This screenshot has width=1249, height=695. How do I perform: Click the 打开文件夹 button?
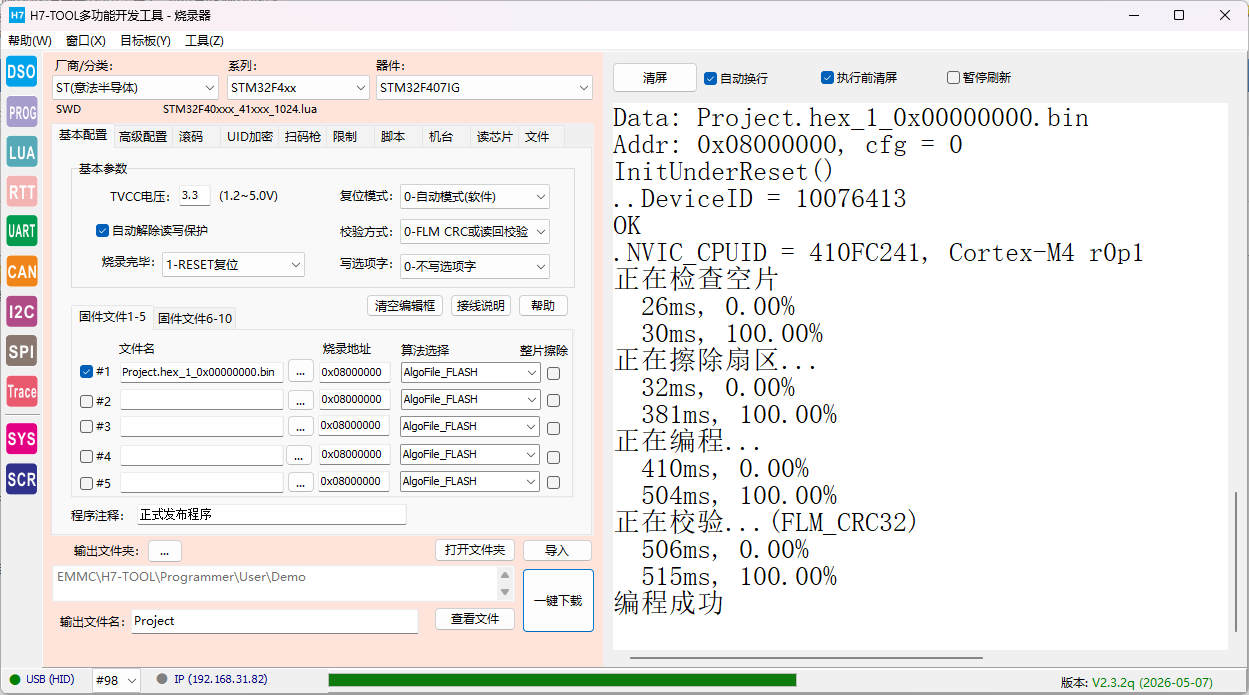tap(475, 550)
